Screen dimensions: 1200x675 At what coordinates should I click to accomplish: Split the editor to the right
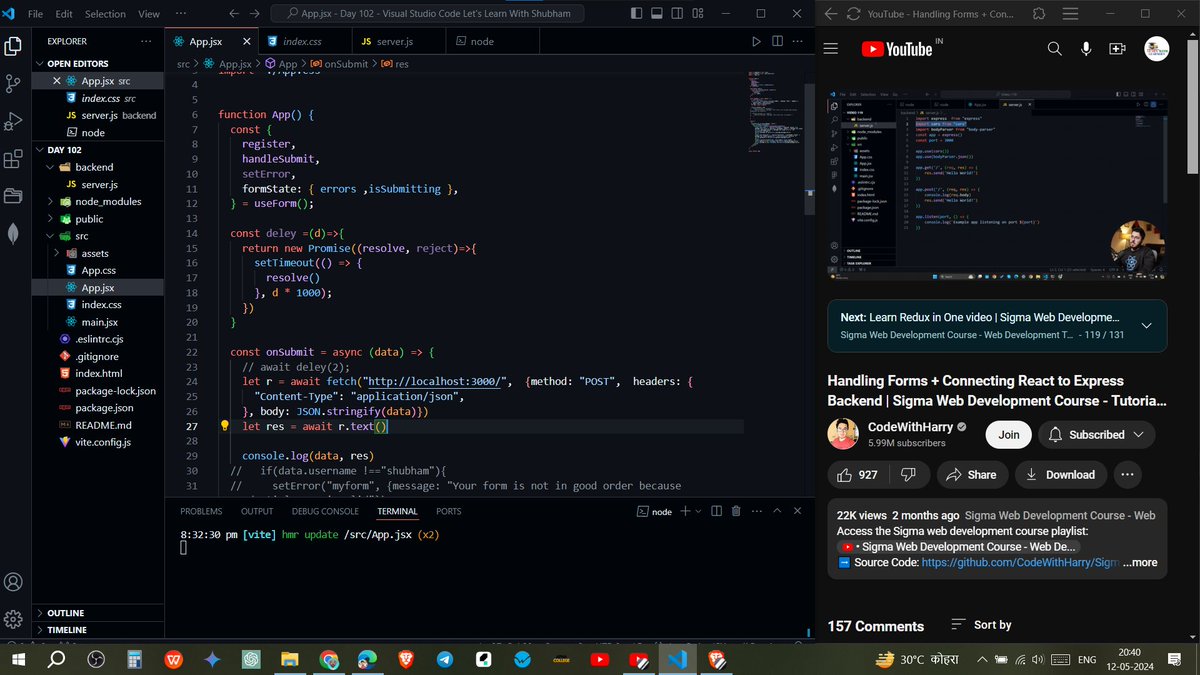coord(776,41)
